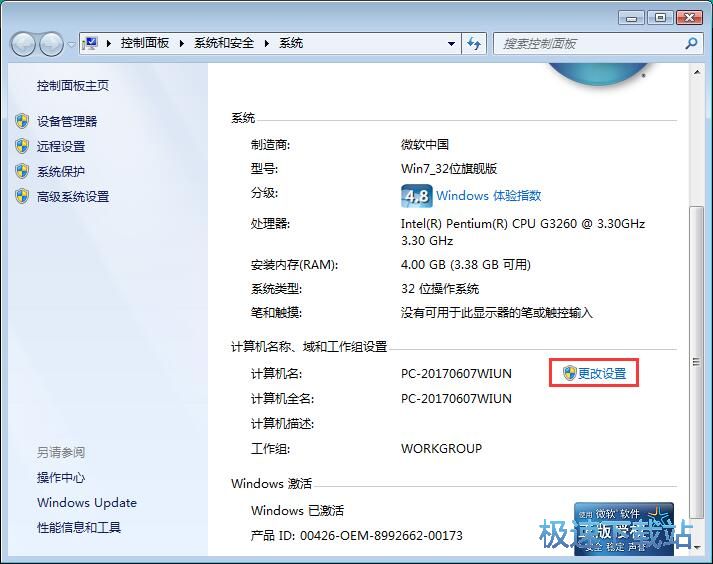This screenshot has height=564, width=713.
Task: Expand arrow after 系统和安全 breadcrumb
Action: [266, 44]
